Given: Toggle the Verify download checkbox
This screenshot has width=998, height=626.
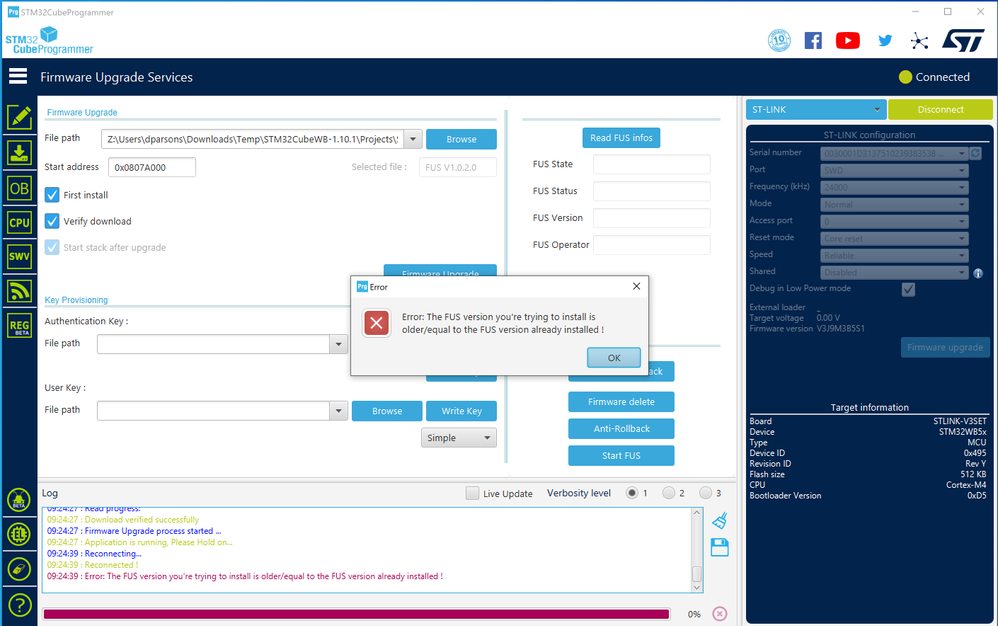Looking at the screenshot, I should (52, 221).
